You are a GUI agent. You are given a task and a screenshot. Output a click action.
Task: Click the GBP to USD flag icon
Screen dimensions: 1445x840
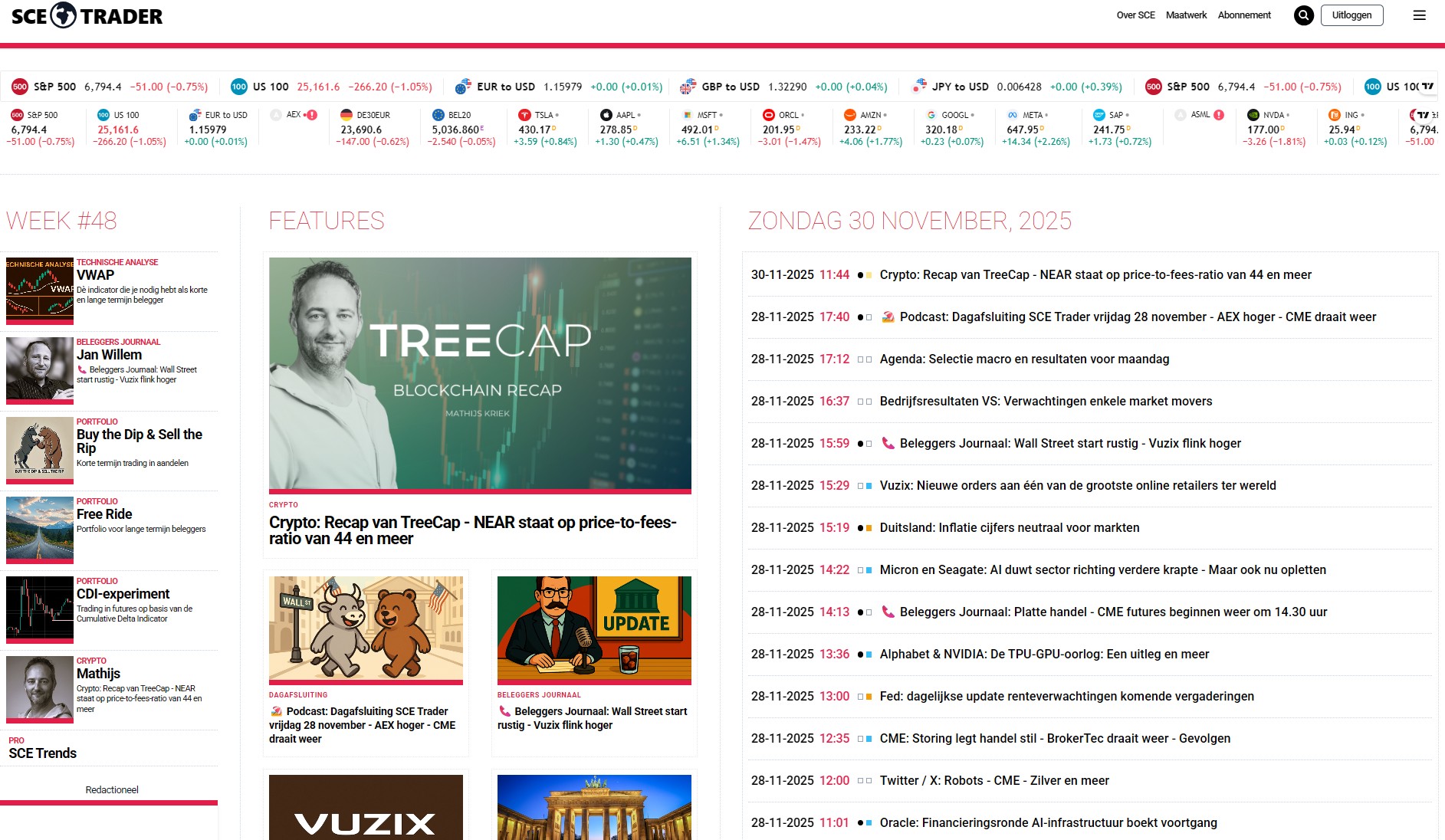tap(688, 87)
